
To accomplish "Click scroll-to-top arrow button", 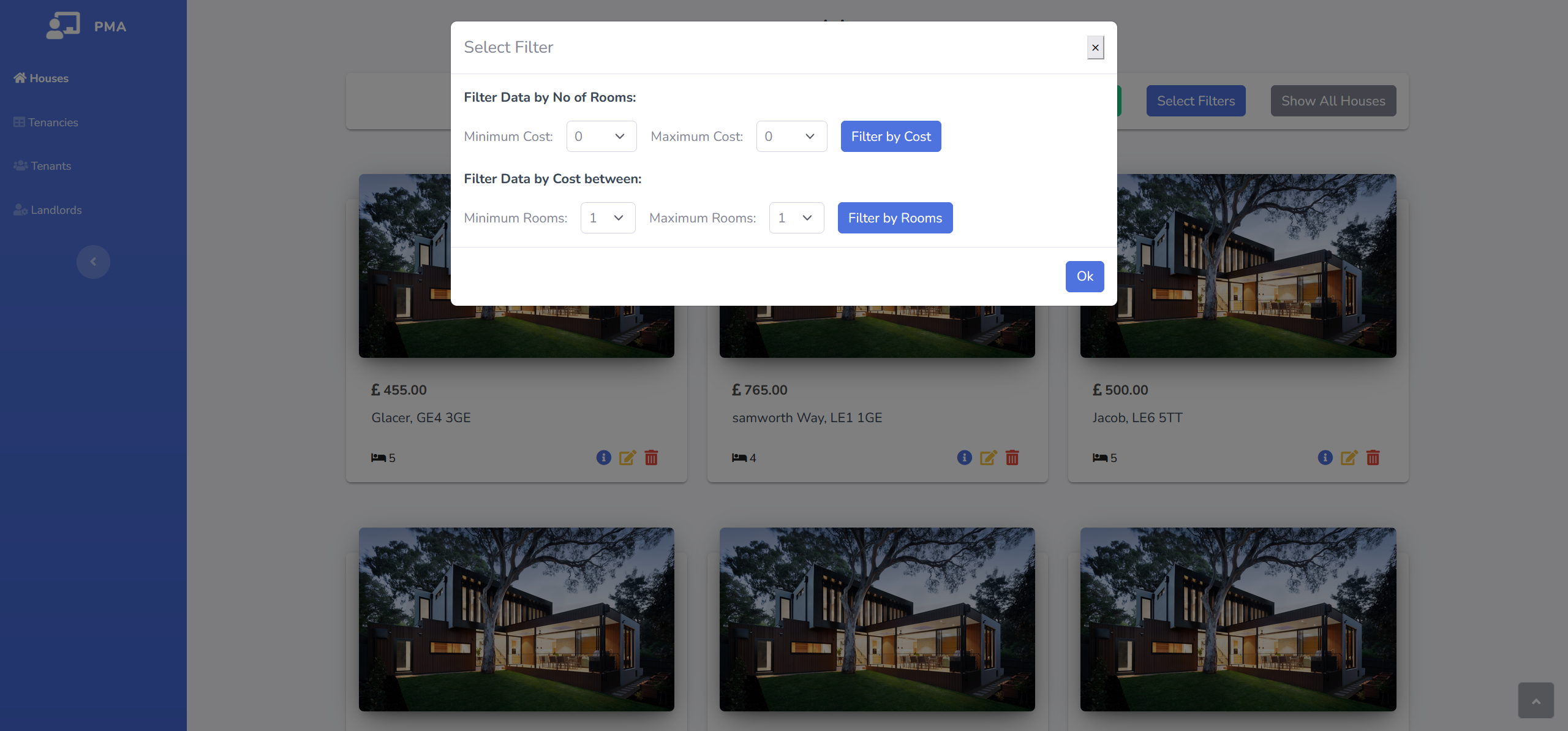I will tap(1536, 700).
